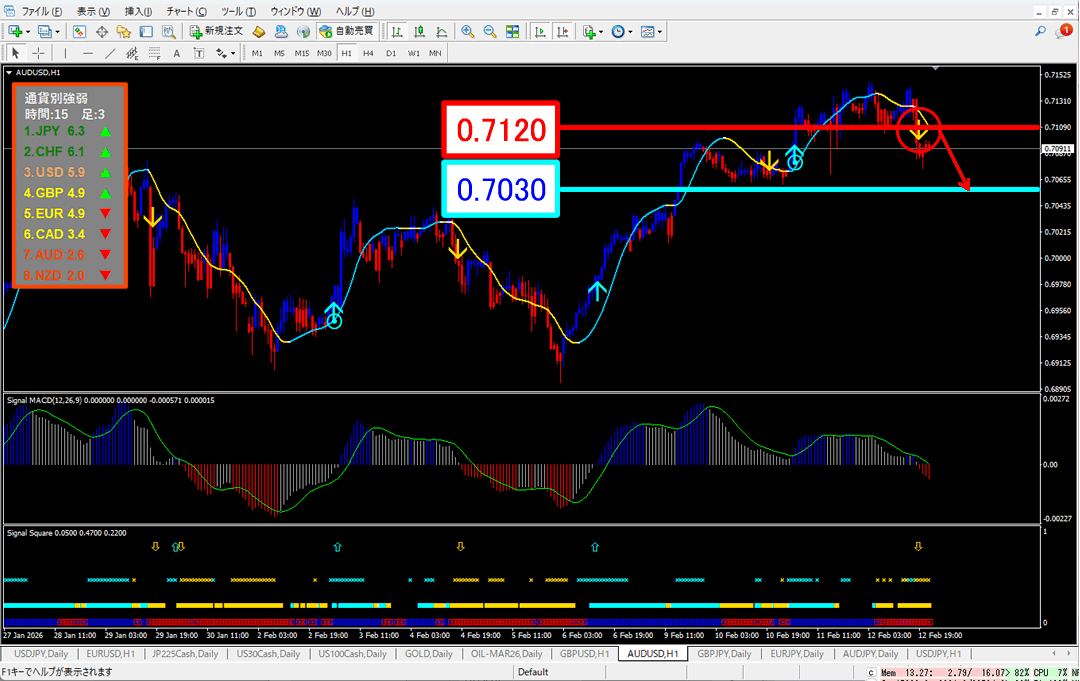Expand the indicators list dropdown
Image resolution: width=1080 pixels, height=681 pixels.
pyautogui.click(x=603, y=32)
